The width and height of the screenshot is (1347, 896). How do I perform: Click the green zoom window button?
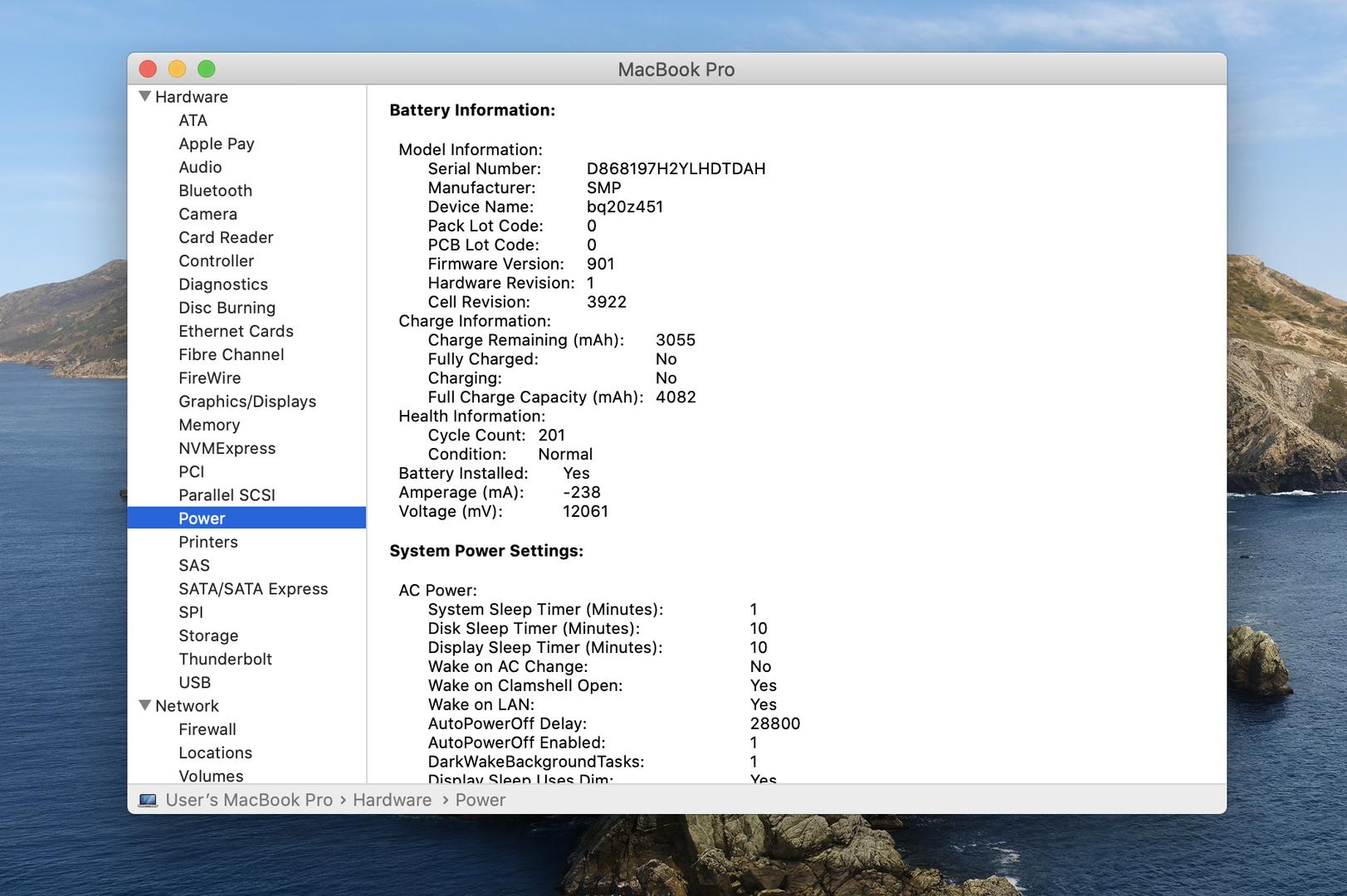pos(207,69)
